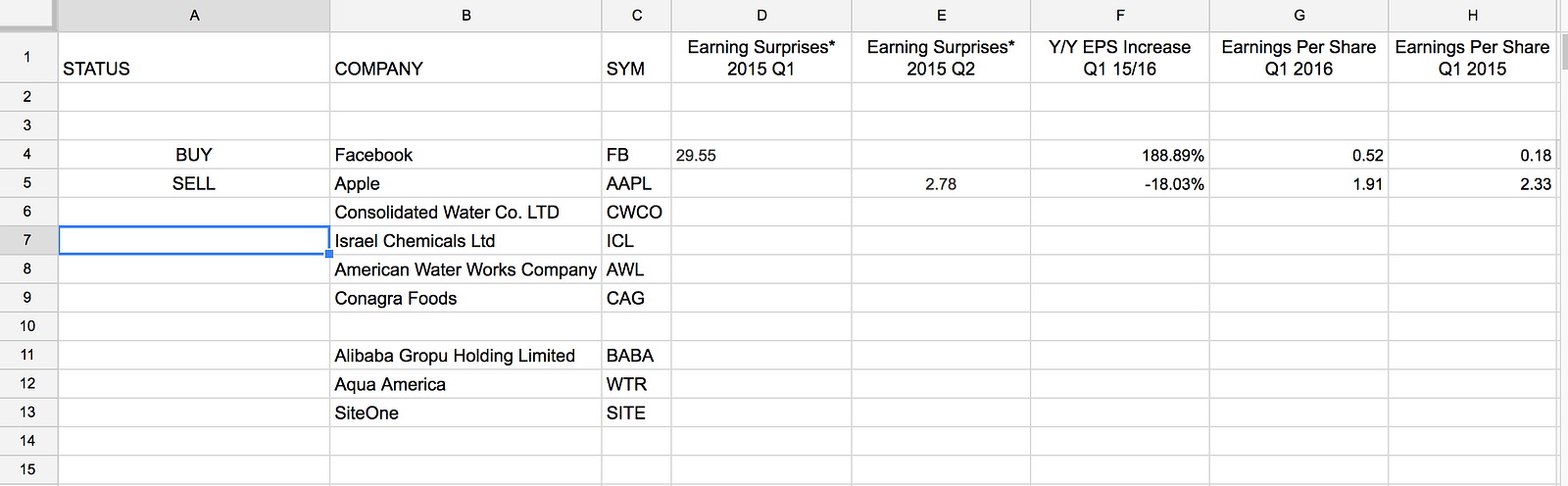Click the -18.03% cell
1568x486 pixels.
(x=1120, y=183)
